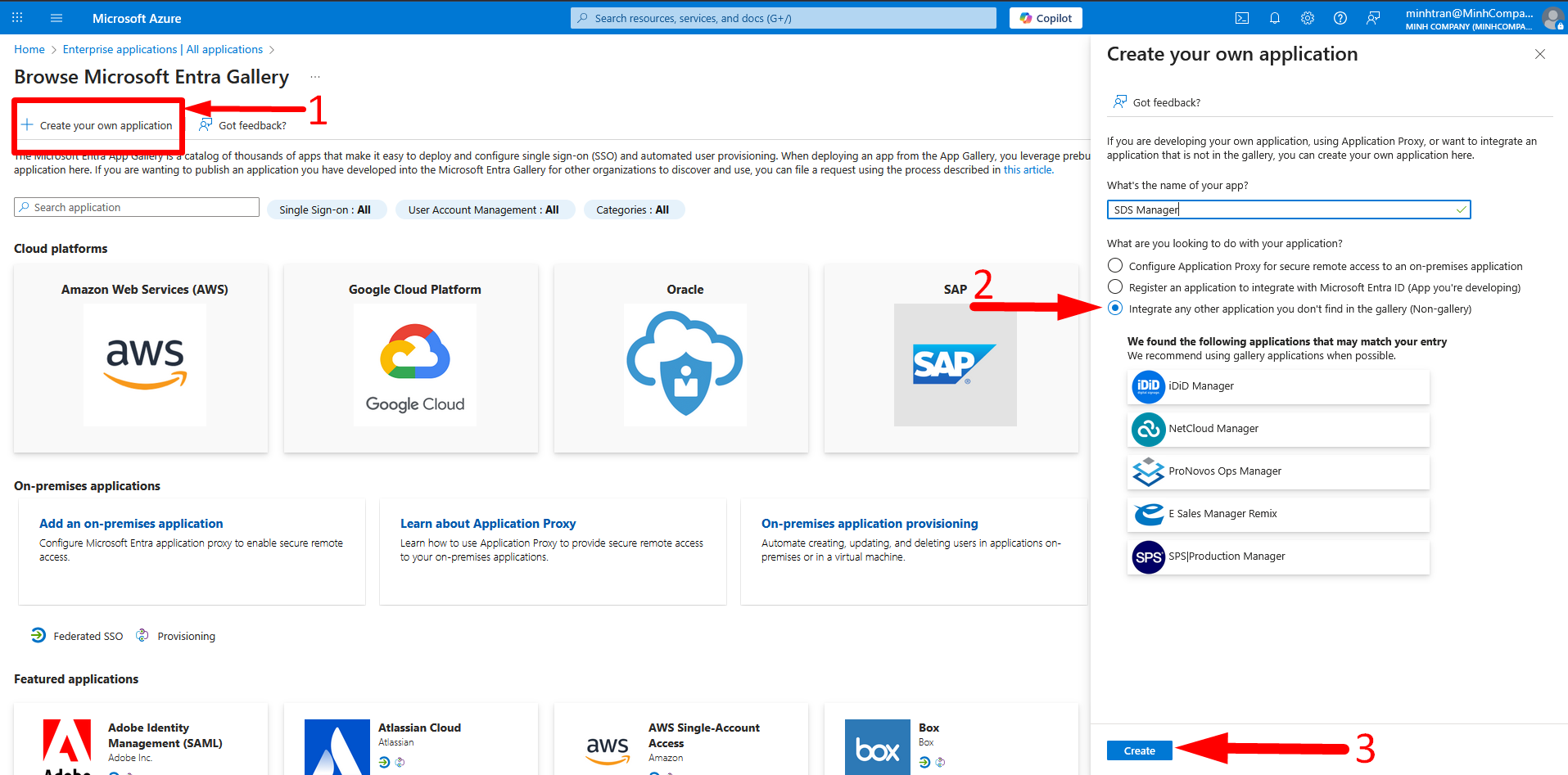Open the Box featured app card

click(951, 739)
